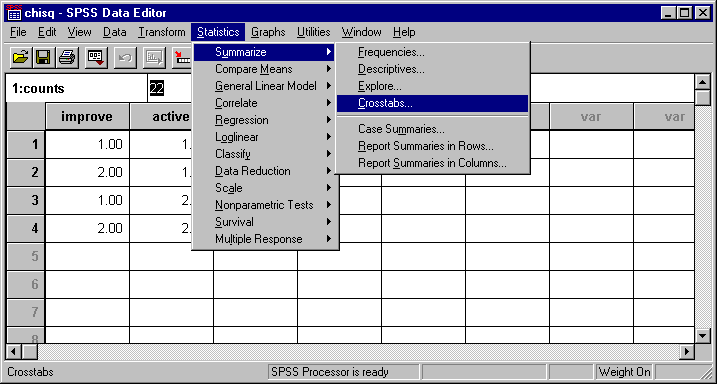Choose Report Summaries in Columns...
The width and height of the screenshot is (717, 384).
[x=433, y=163]
